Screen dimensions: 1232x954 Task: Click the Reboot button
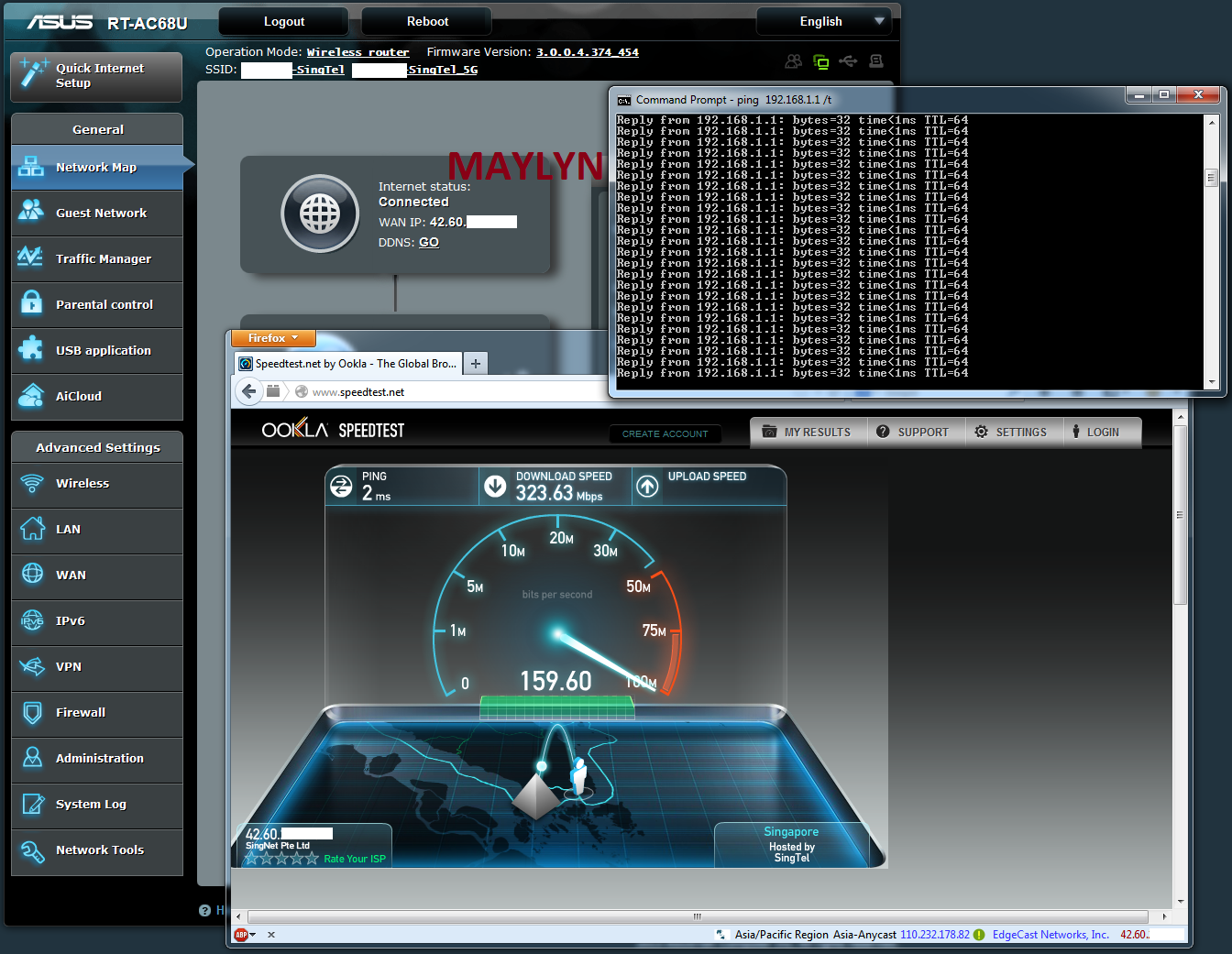(x=427, y=21)
